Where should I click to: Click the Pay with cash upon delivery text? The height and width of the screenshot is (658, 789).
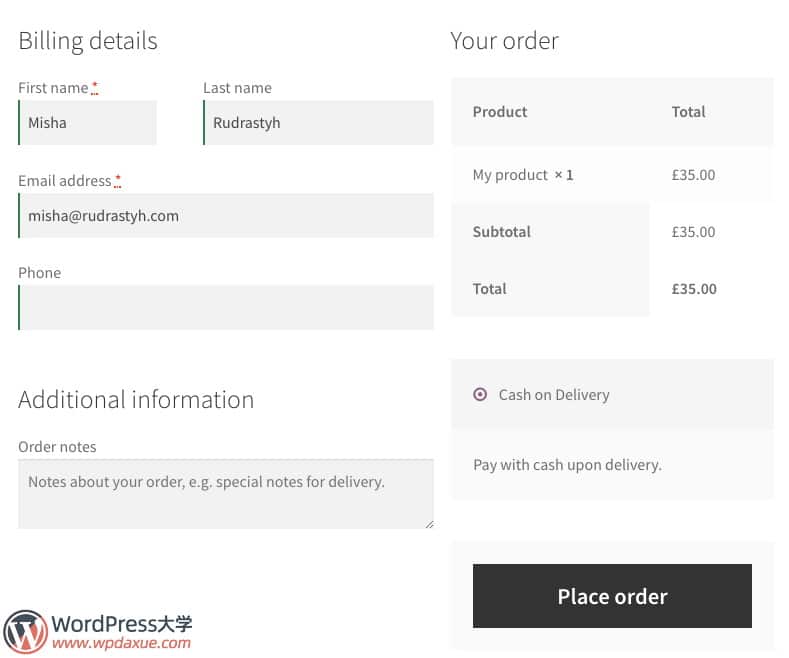(567, 465)
